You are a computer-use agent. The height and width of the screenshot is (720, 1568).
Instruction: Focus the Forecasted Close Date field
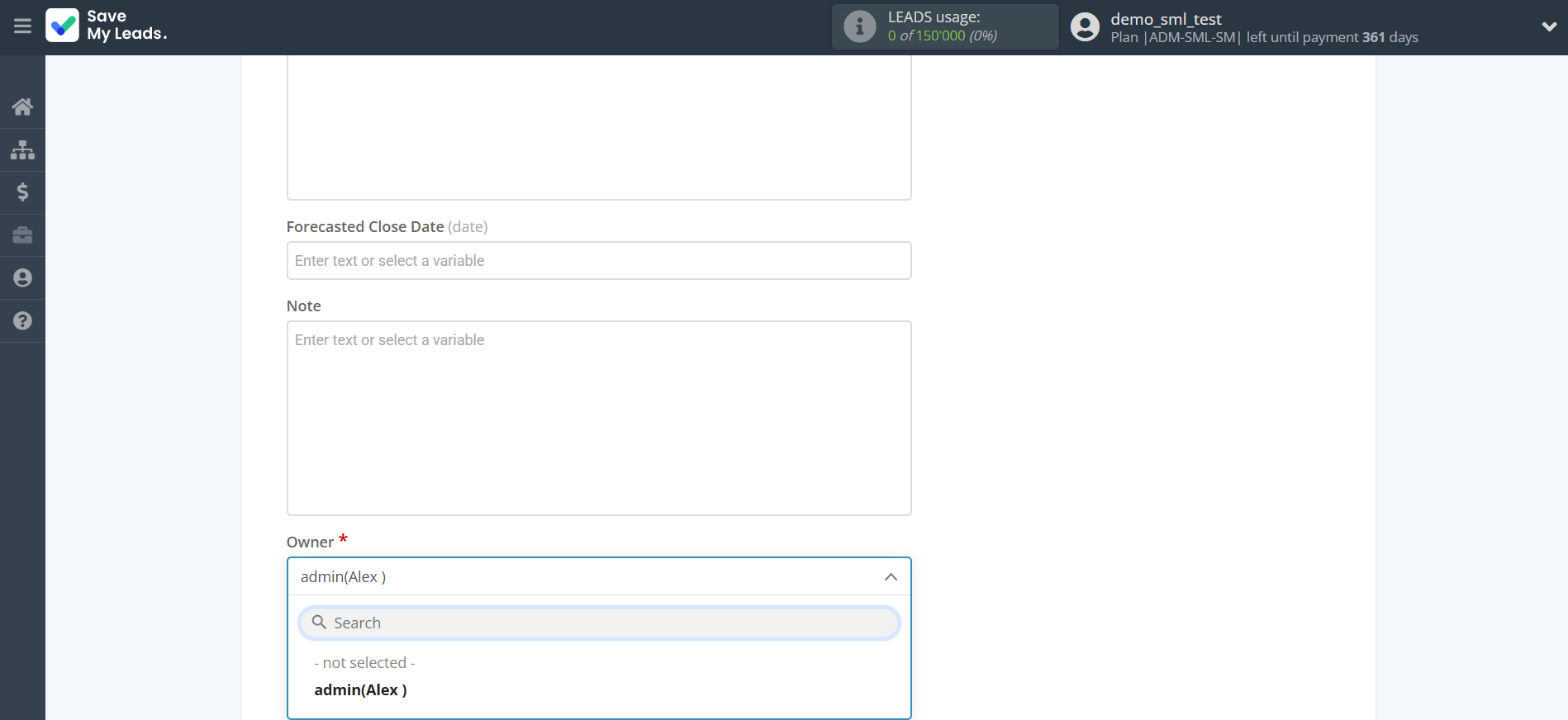click(598, 261)
